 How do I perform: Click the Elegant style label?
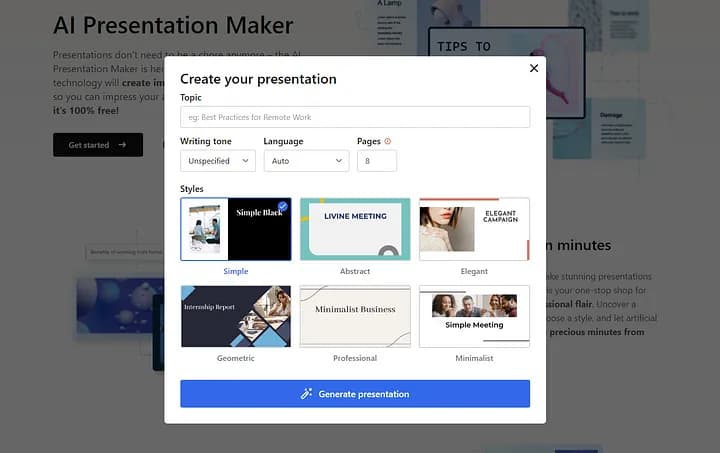pos(474,271)
